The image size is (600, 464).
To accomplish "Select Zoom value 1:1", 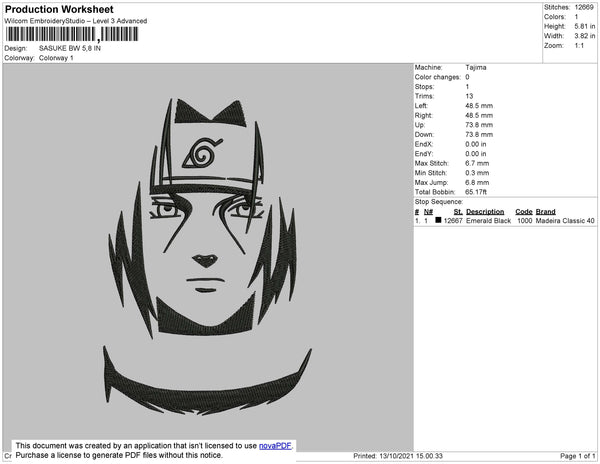I will point(579,46).
